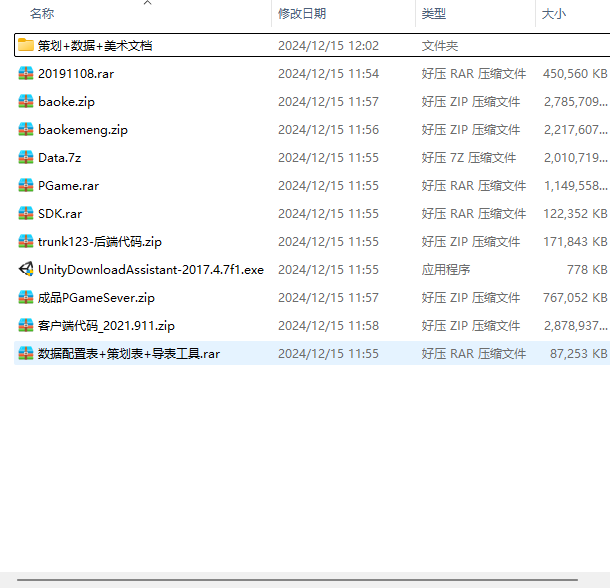Click the sort direction arrow above 名称
This screenshot has width=610, height=588.
tap(147, 3)
